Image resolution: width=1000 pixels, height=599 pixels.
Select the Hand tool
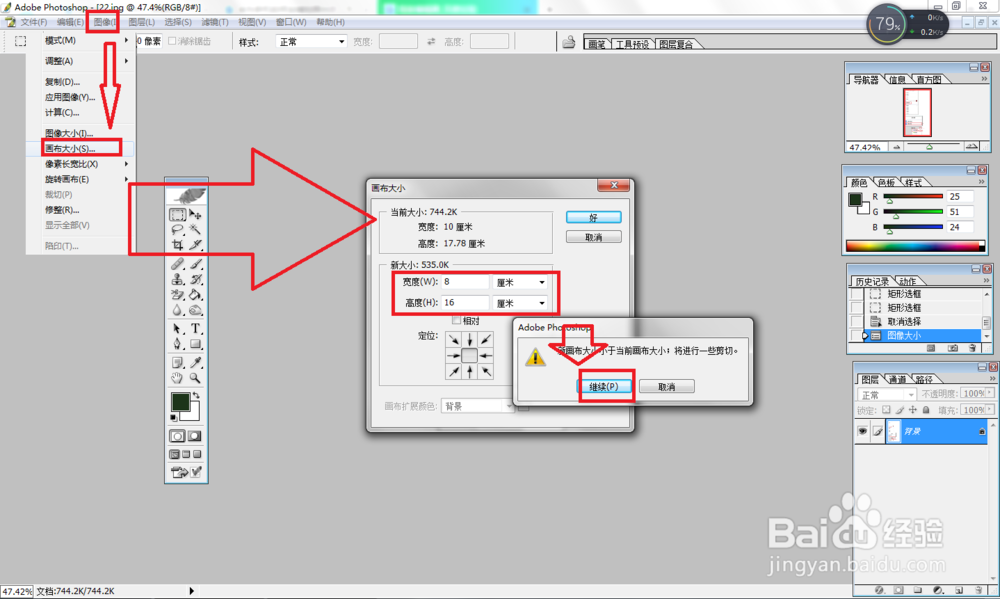(178, 378)
